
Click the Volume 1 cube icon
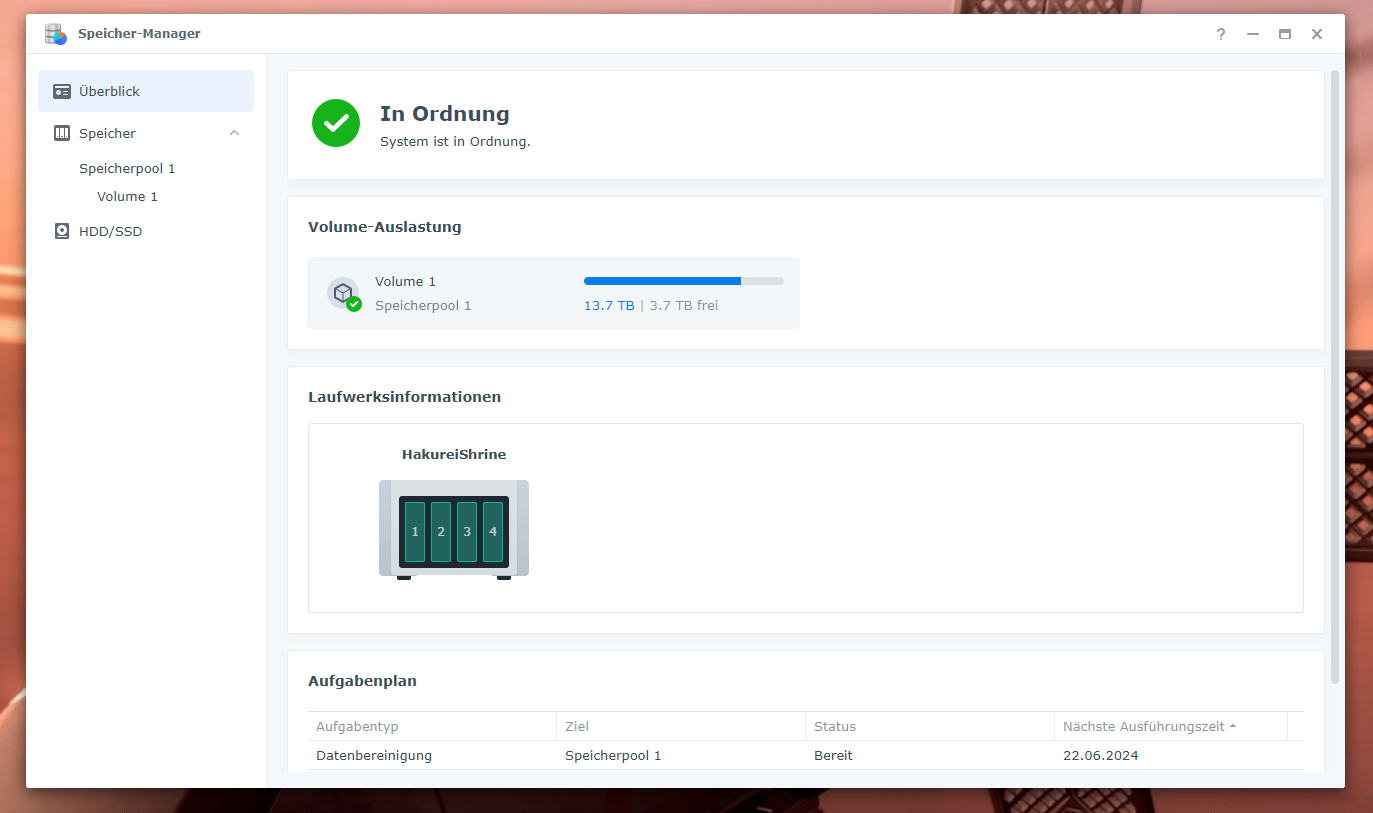(343, 293)
